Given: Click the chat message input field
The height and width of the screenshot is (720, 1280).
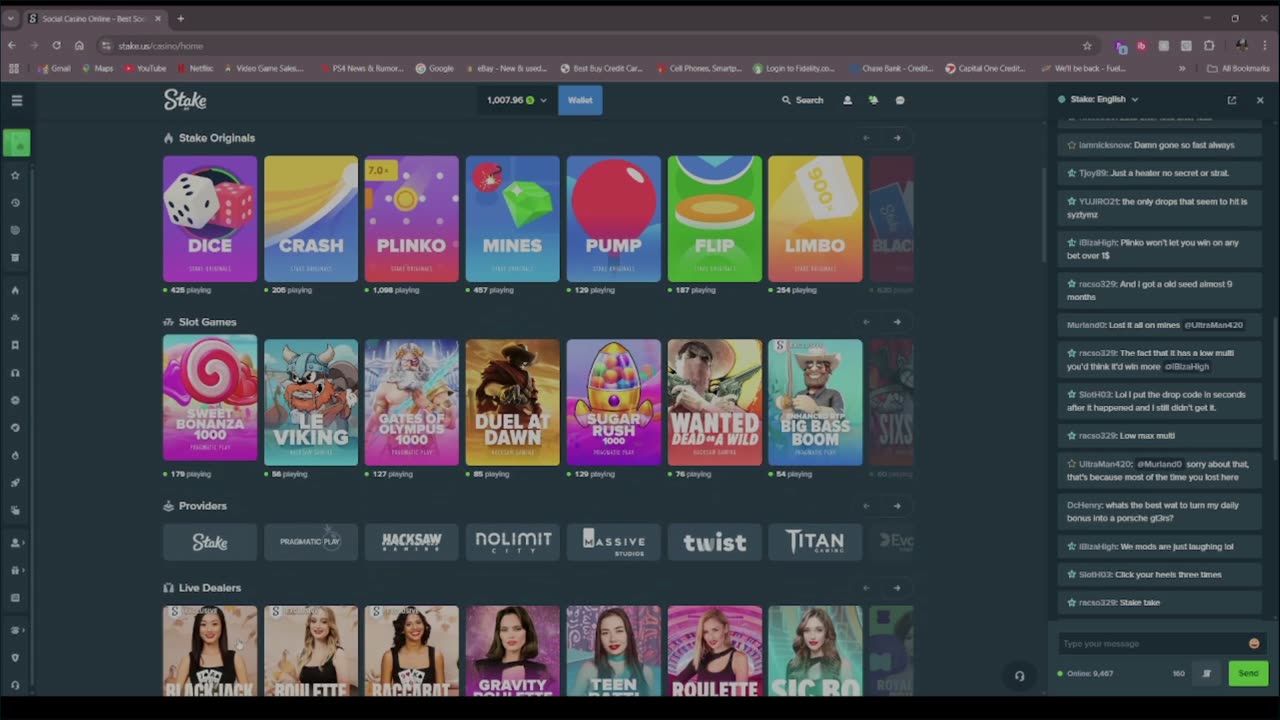Looking at the screenshot, I should pos(1150,644).
